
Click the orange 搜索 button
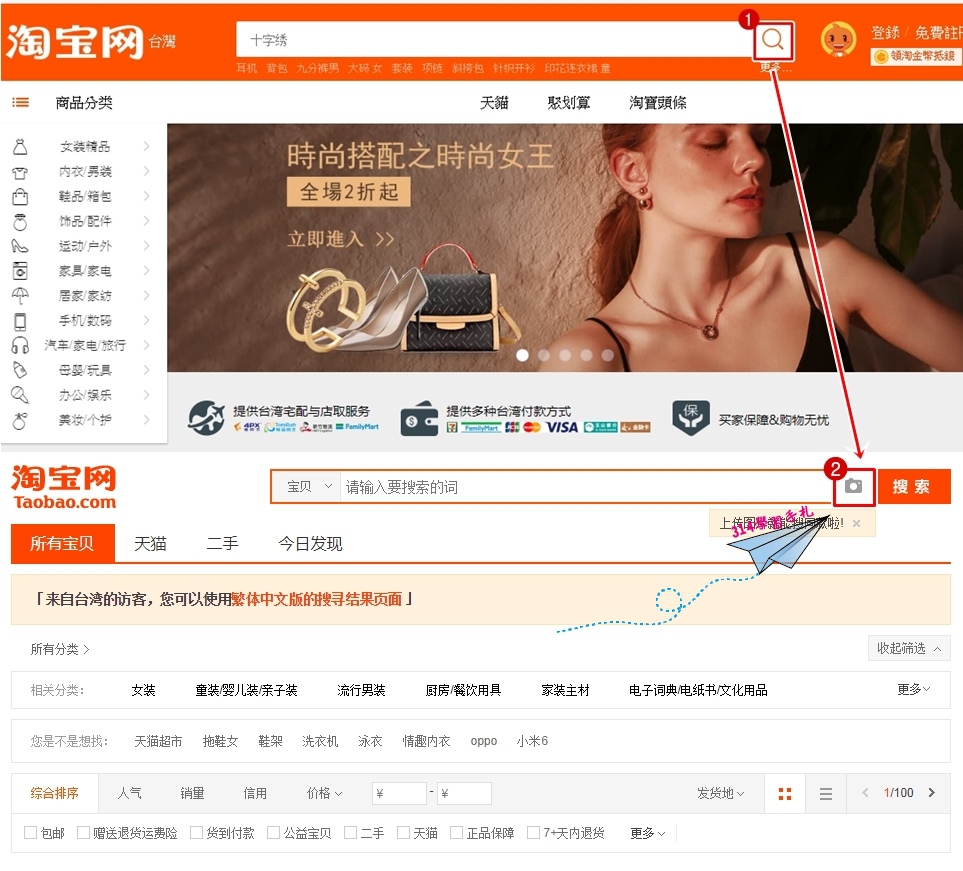pos(914,486)
